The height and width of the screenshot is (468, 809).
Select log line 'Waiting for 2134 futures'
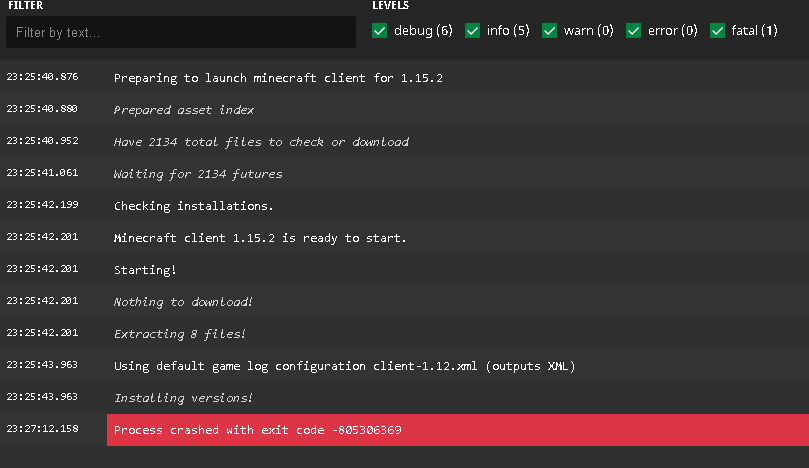(198, 174)
